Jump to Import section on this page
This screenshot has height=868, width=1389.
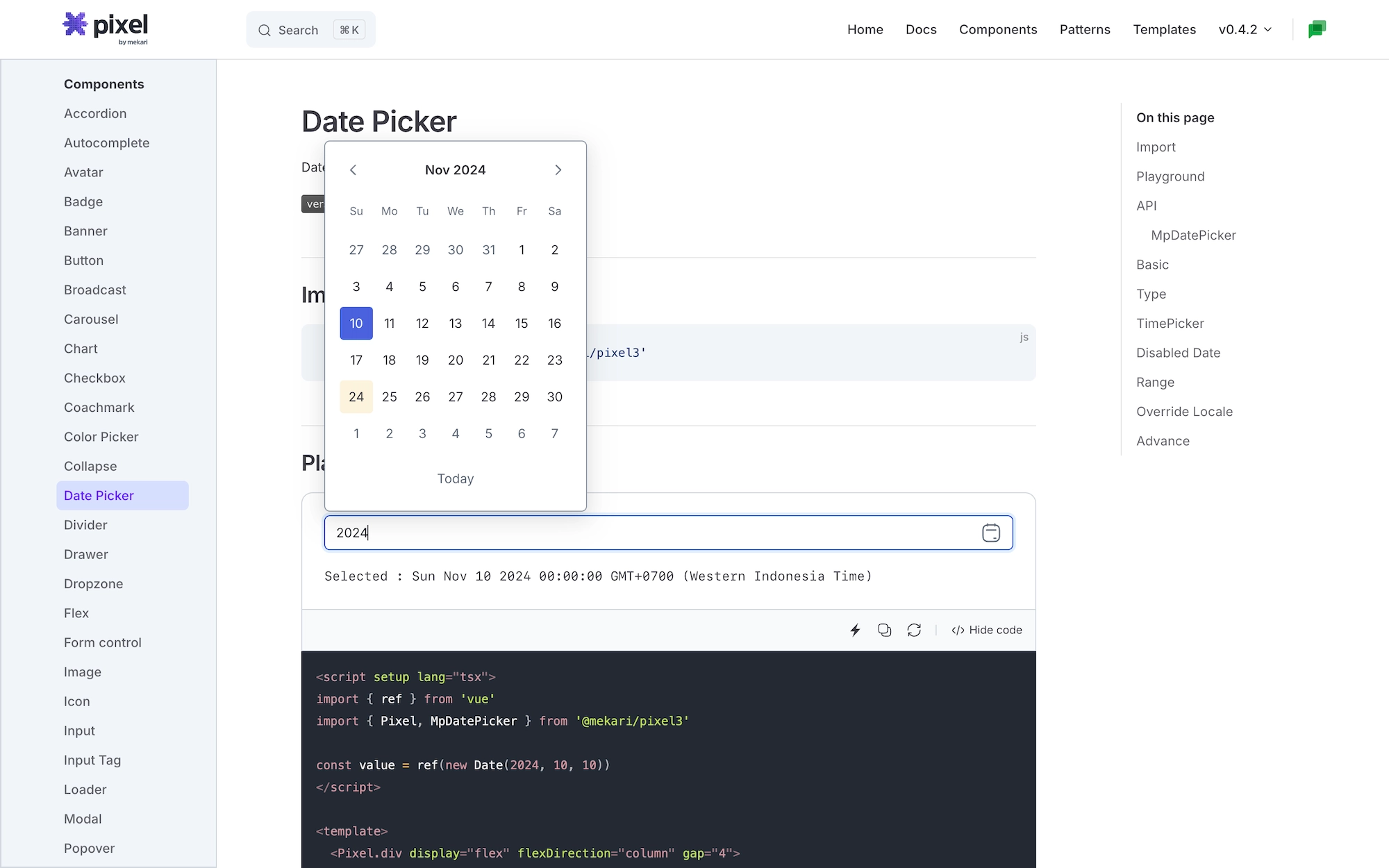pyautogui.click(x=1156, y=147)
